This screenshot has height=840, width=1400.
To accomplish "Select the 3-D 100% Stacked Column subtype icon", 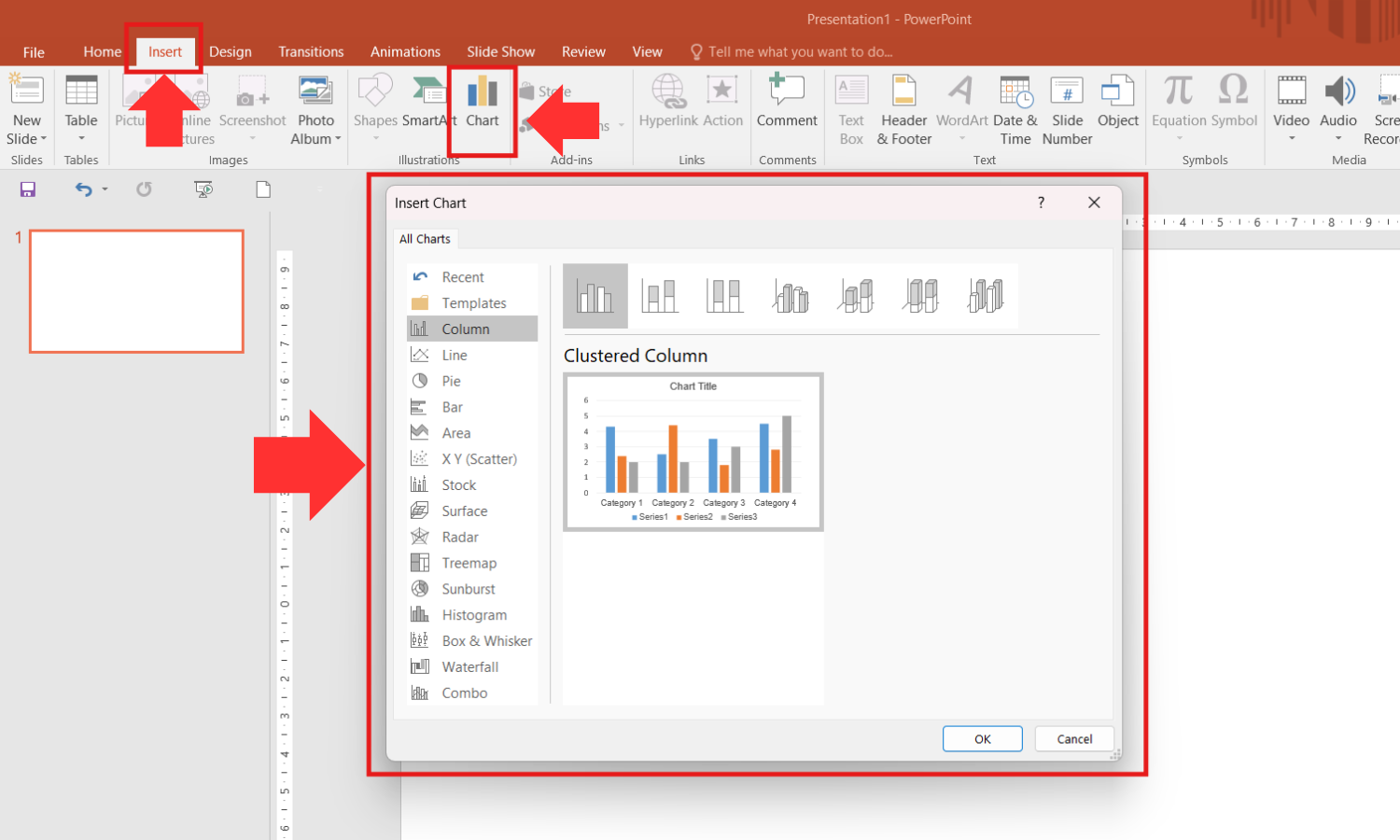I will coord(921,296).
